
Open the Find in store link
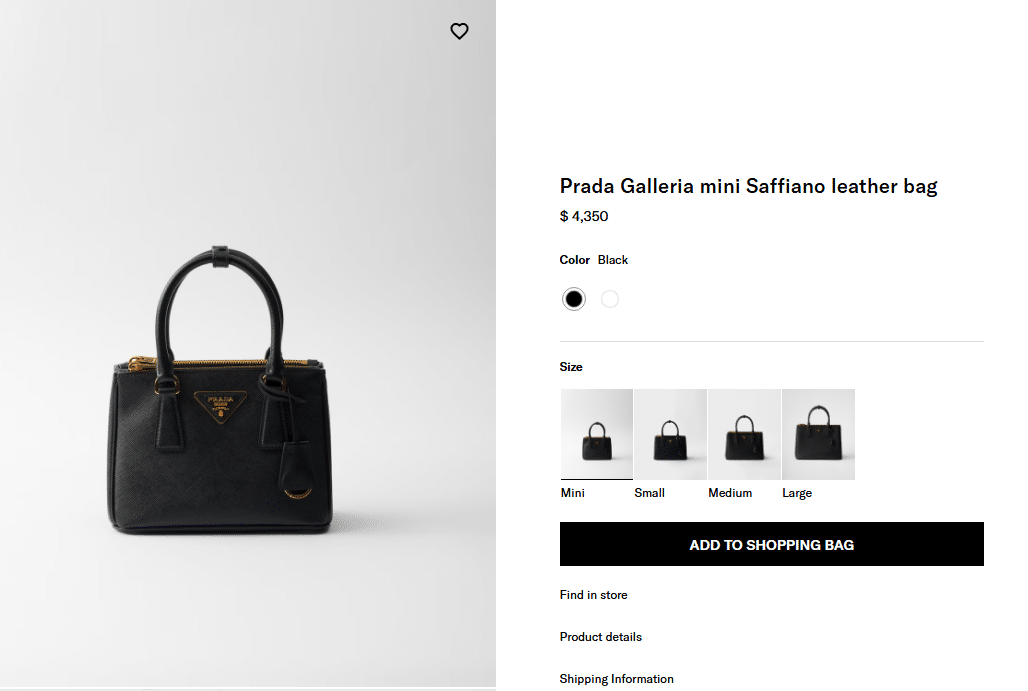[x=593, y=595]
